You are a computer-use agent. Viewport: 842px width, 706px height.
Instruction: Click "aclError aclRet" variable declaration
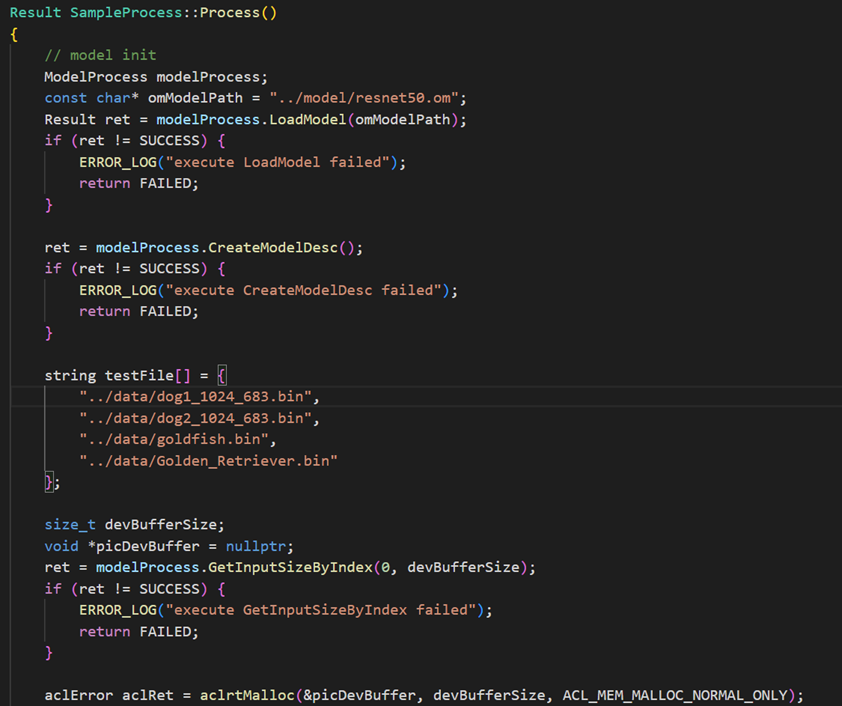click(x=109, y=695)
